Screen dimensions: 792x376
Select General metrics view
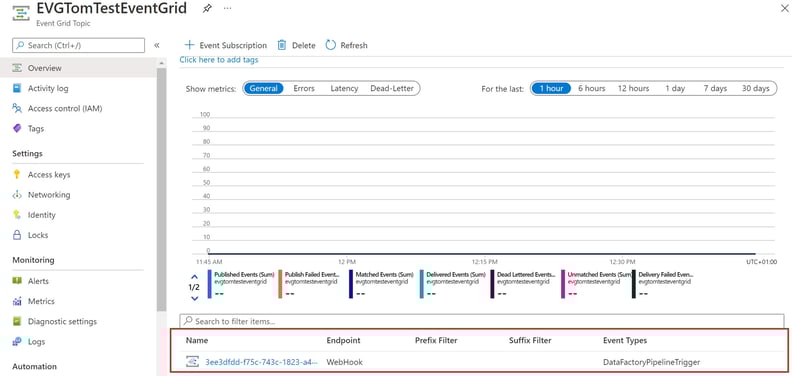pos(263,88)
